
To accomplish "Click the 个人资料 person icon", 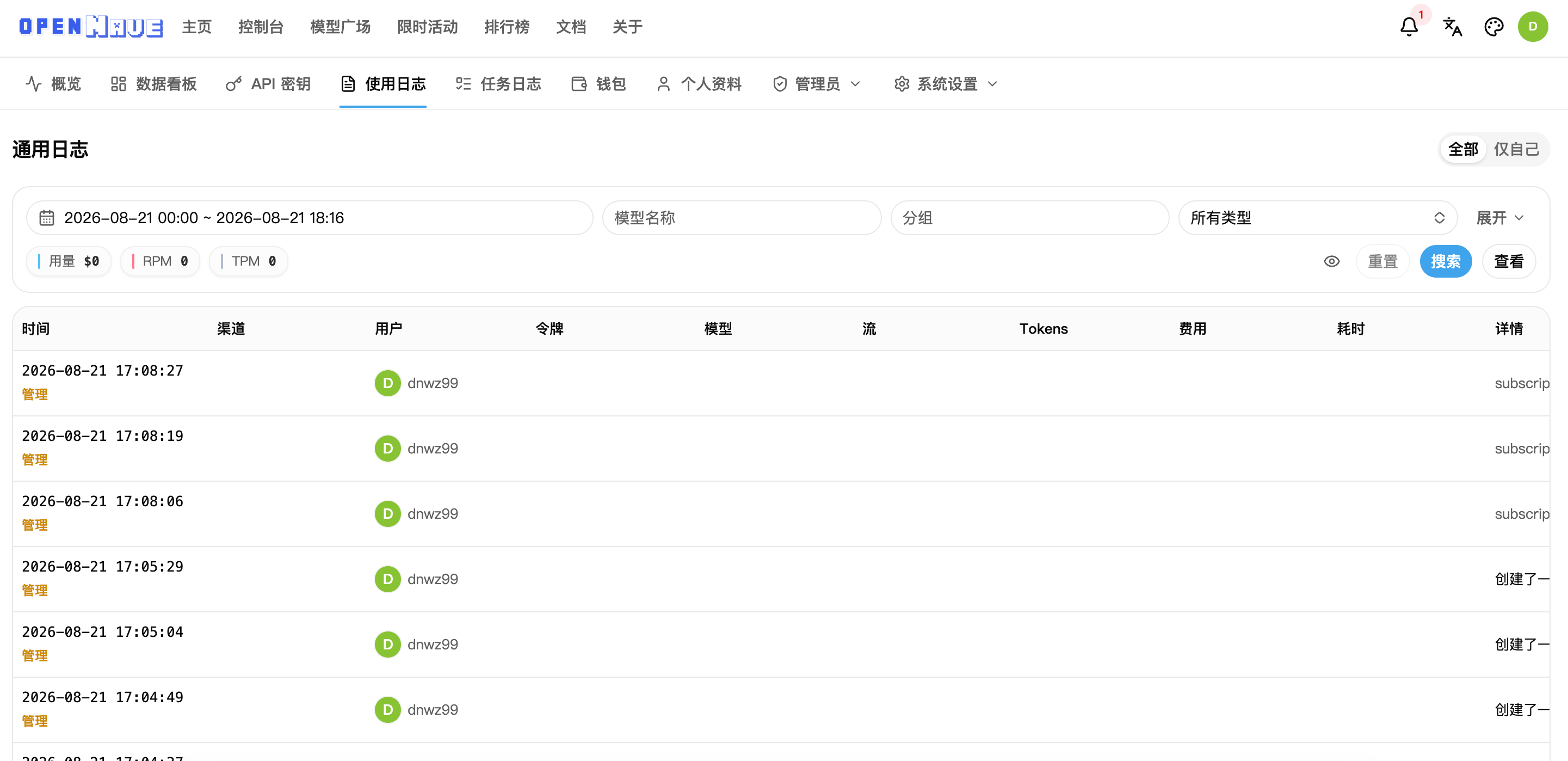I will (663, 84).
